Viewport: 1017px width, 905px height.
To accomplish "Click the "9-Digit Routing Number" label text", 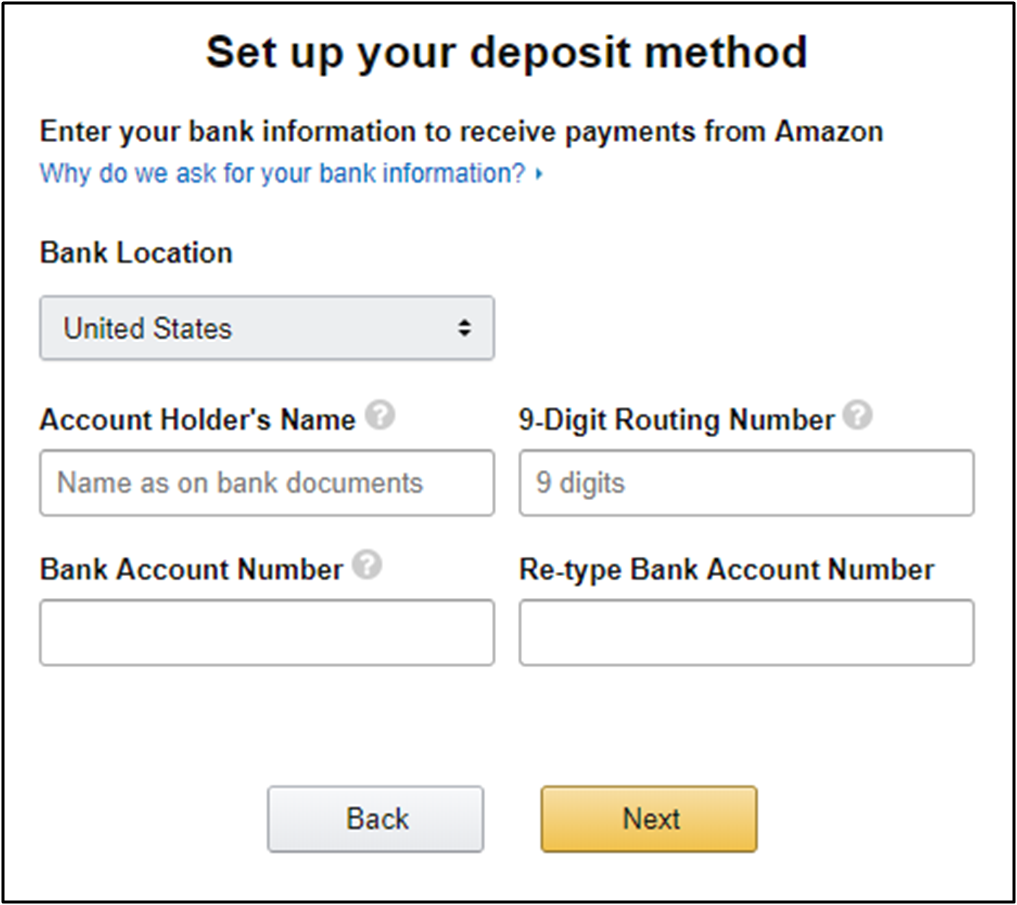I will coord(676,420).
